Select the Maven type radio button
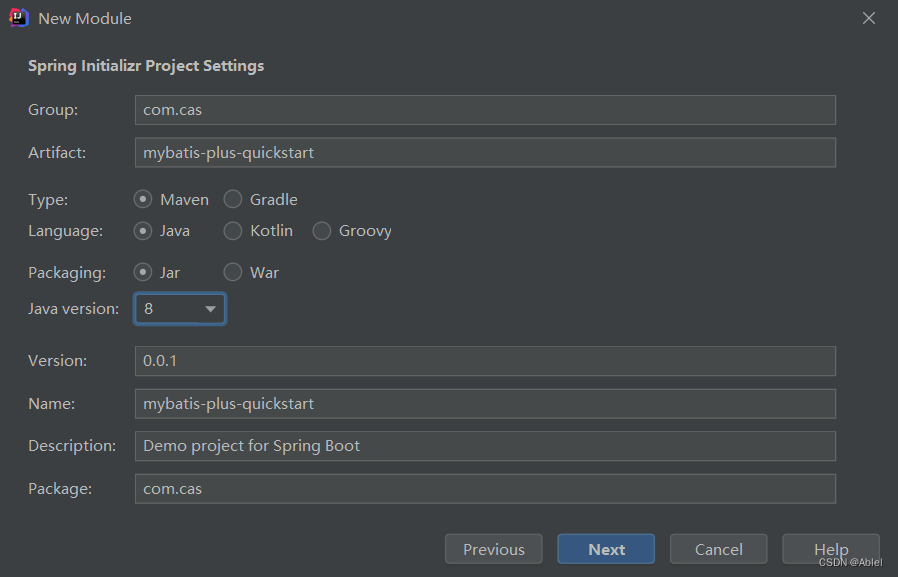898x577 pixels. pyautogui.click(x=143, y=199)
